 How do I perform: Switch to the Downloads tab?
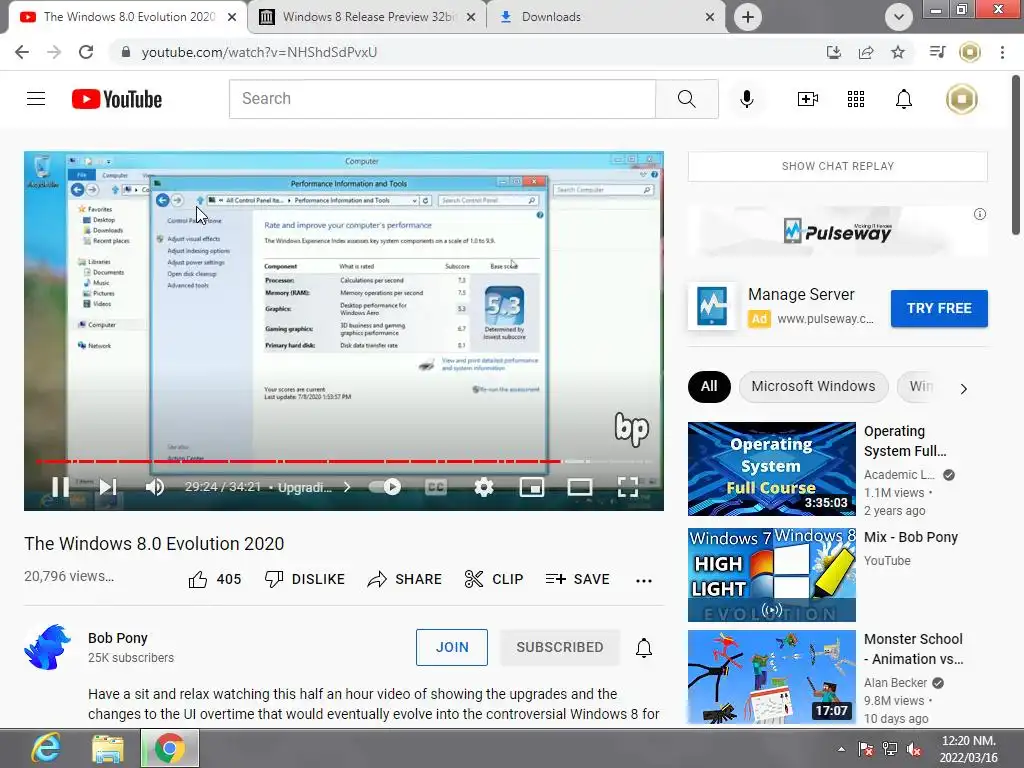tap(605, 17)
